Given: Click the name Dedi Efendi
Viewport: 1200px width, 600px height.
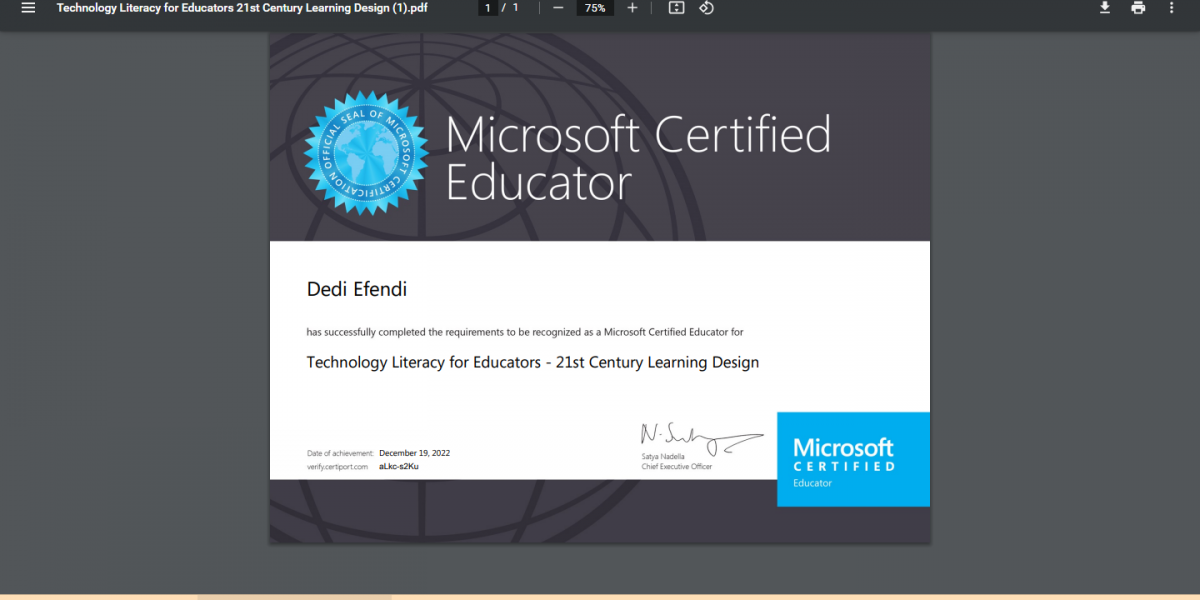Looking at the screenshot, I should 357,290.
